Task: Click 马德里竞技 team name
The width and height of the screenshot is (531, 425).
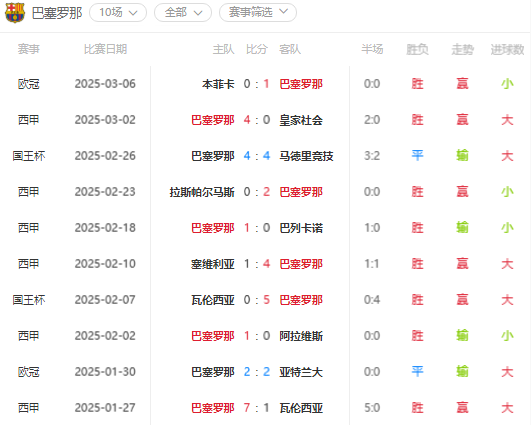Action: point(306,156)
